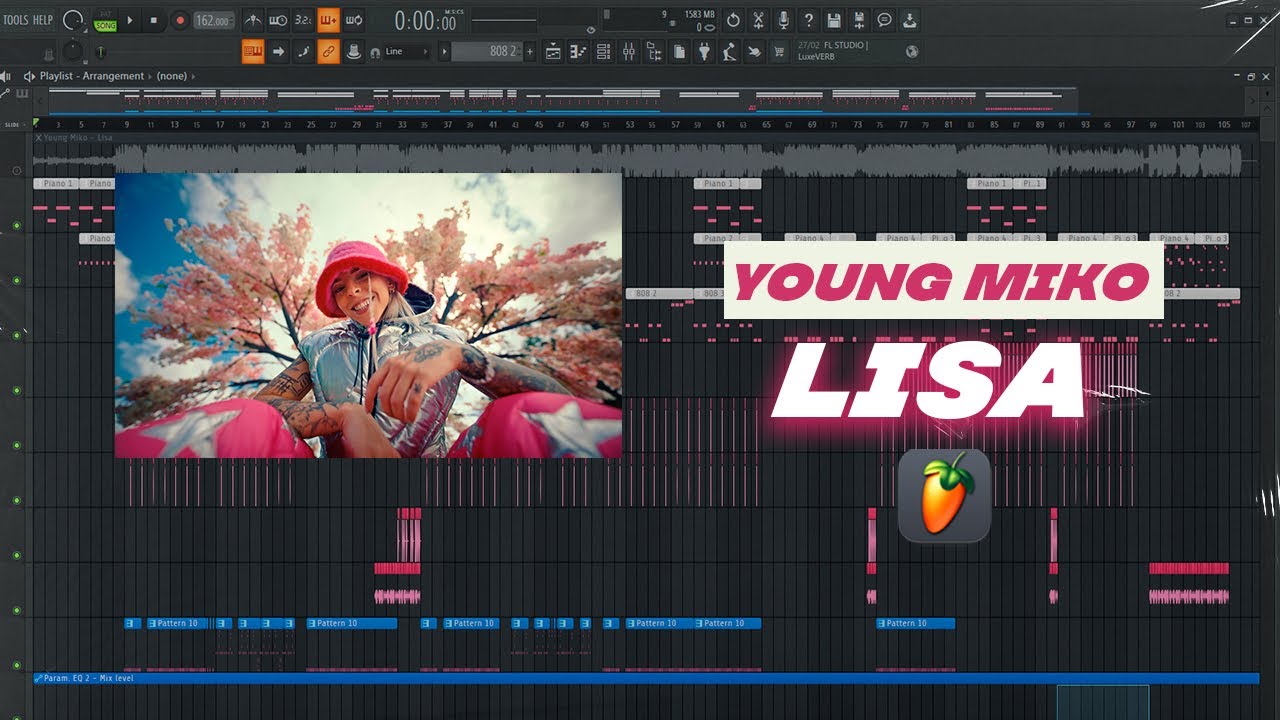Mute the Young Miko - Lisa audio track

click(16, 171)
